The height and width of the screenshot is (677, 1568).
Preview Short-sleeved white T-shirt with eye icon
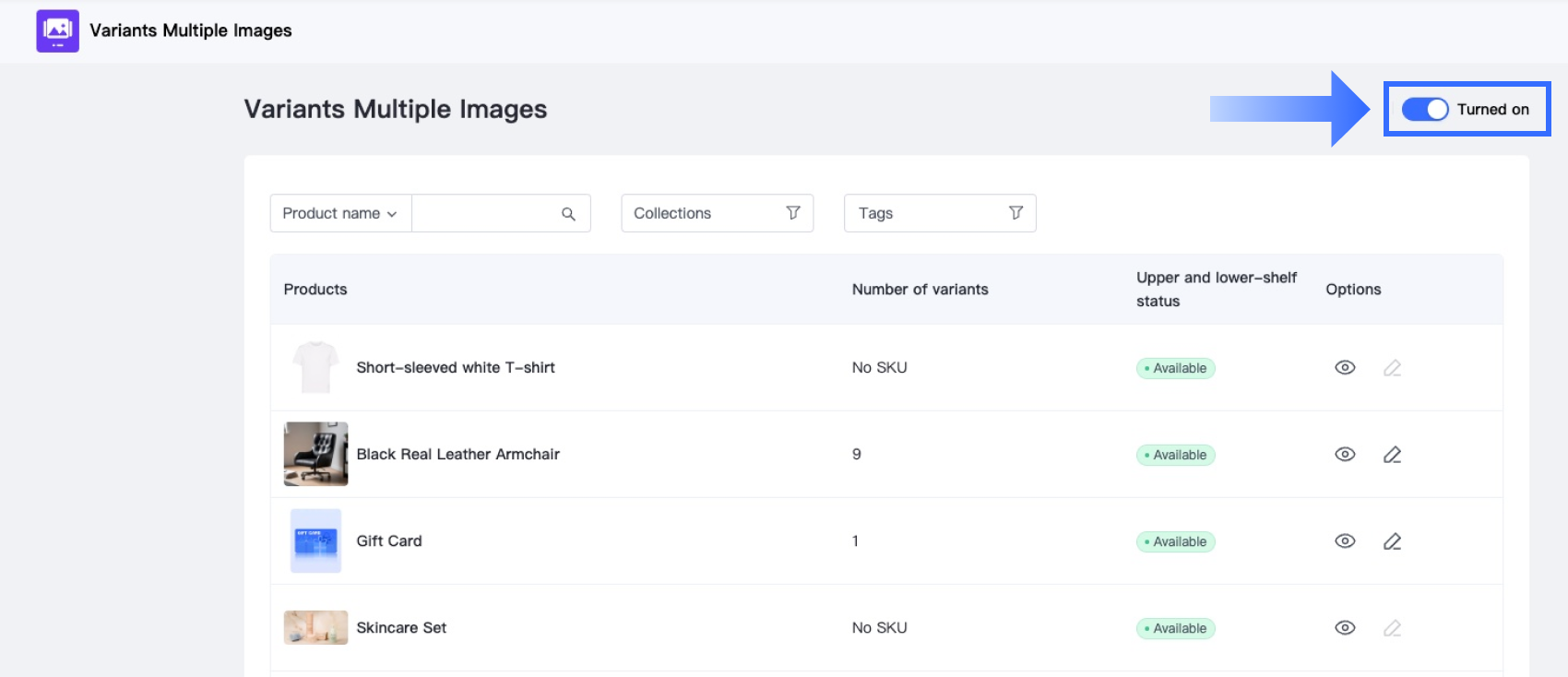(x=1345, y=368)
